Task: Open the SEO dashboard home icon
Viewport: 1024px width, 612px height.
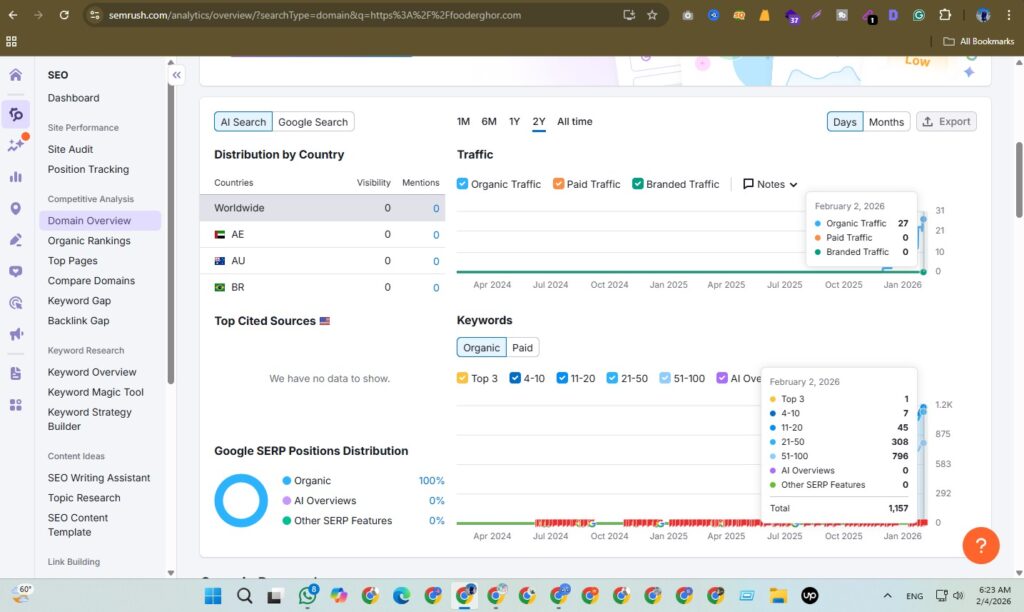Action: click(15, 75)
